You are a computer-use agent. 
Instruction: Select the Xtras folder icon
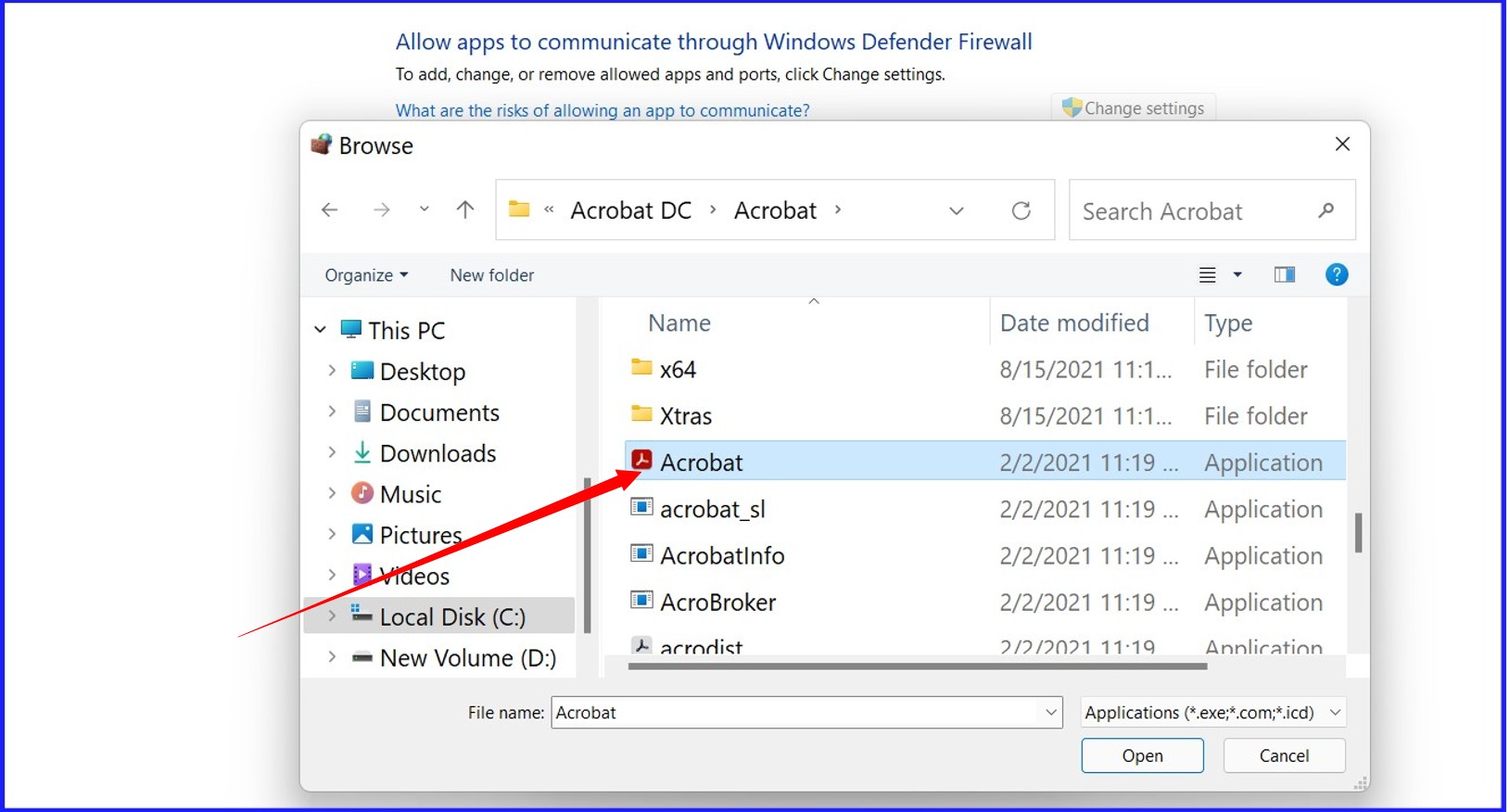(641, 413)
